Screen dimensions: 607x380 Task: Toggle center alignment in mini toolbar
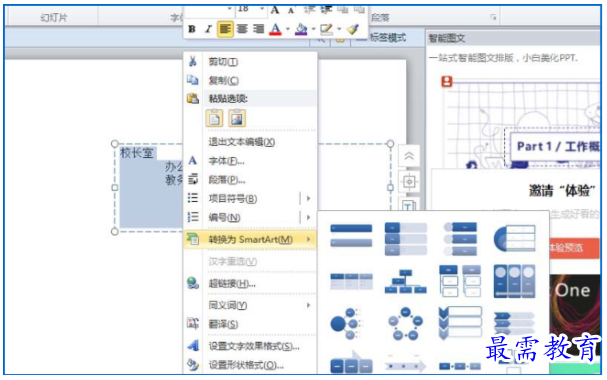coord(242,29)
